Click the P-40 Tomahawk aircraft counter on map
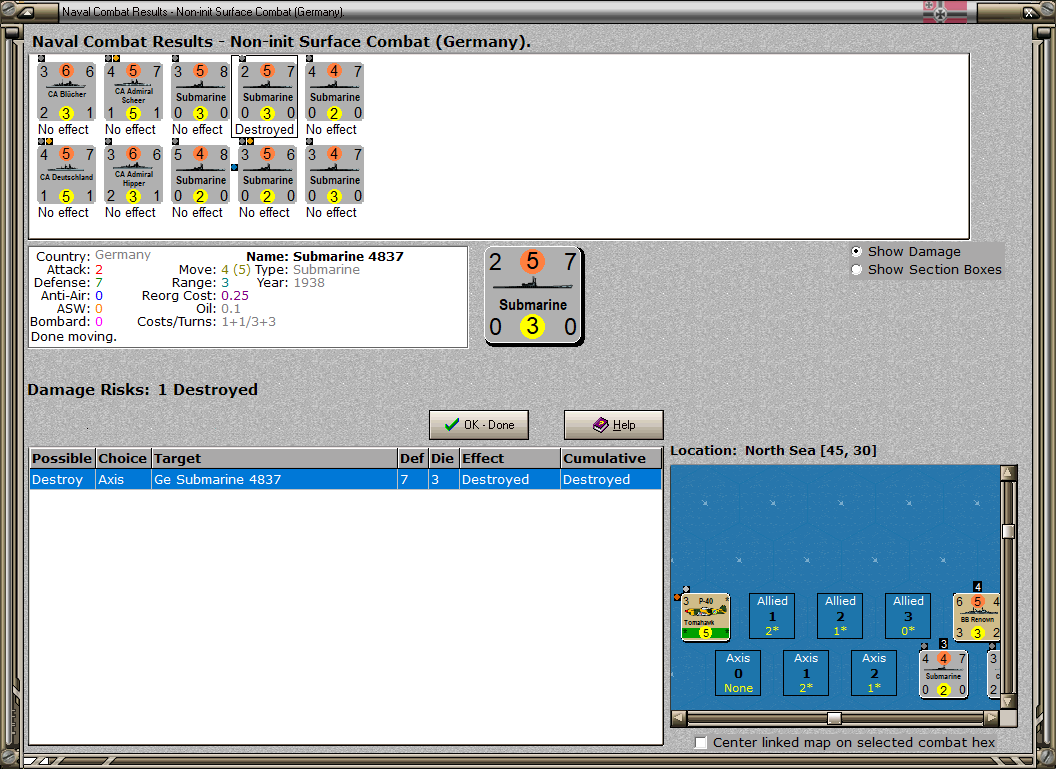Viewport: 1056px width, 769px height. pos(705,616)
